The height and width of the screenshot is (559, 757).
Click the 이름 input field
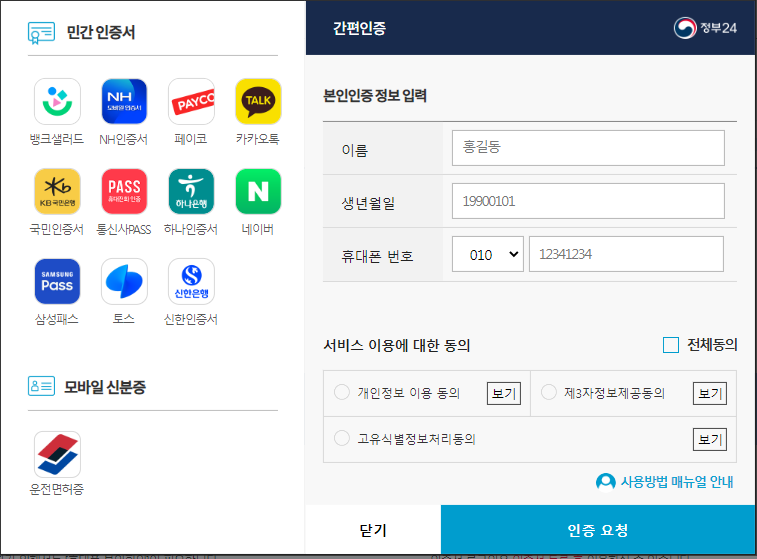click(x=588, y=148)
